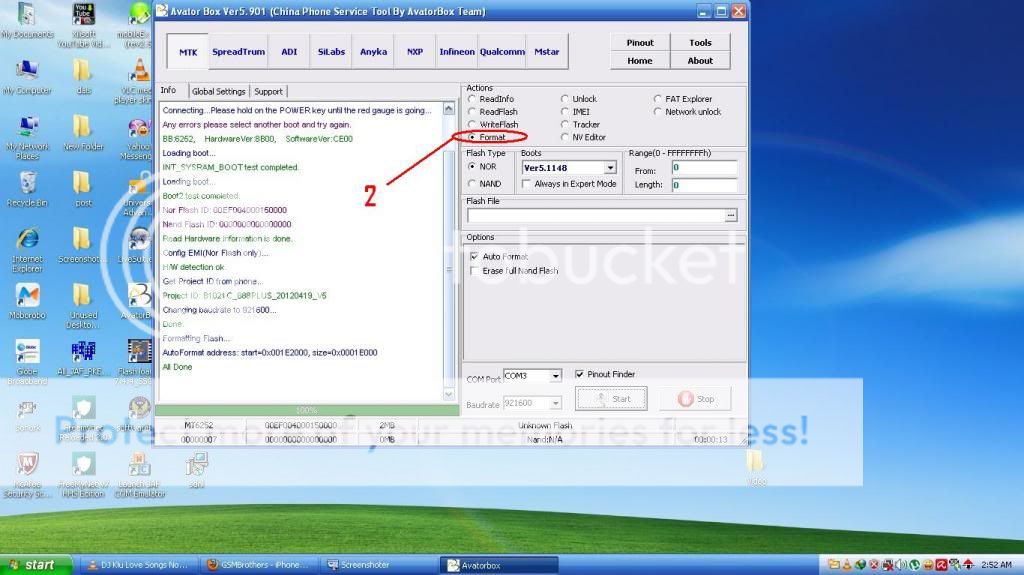This screenshot has height=575, width=1024.
Task: Enable Erase full Nand Flash option
Action: pyautogui.click(x=474, y=271)
